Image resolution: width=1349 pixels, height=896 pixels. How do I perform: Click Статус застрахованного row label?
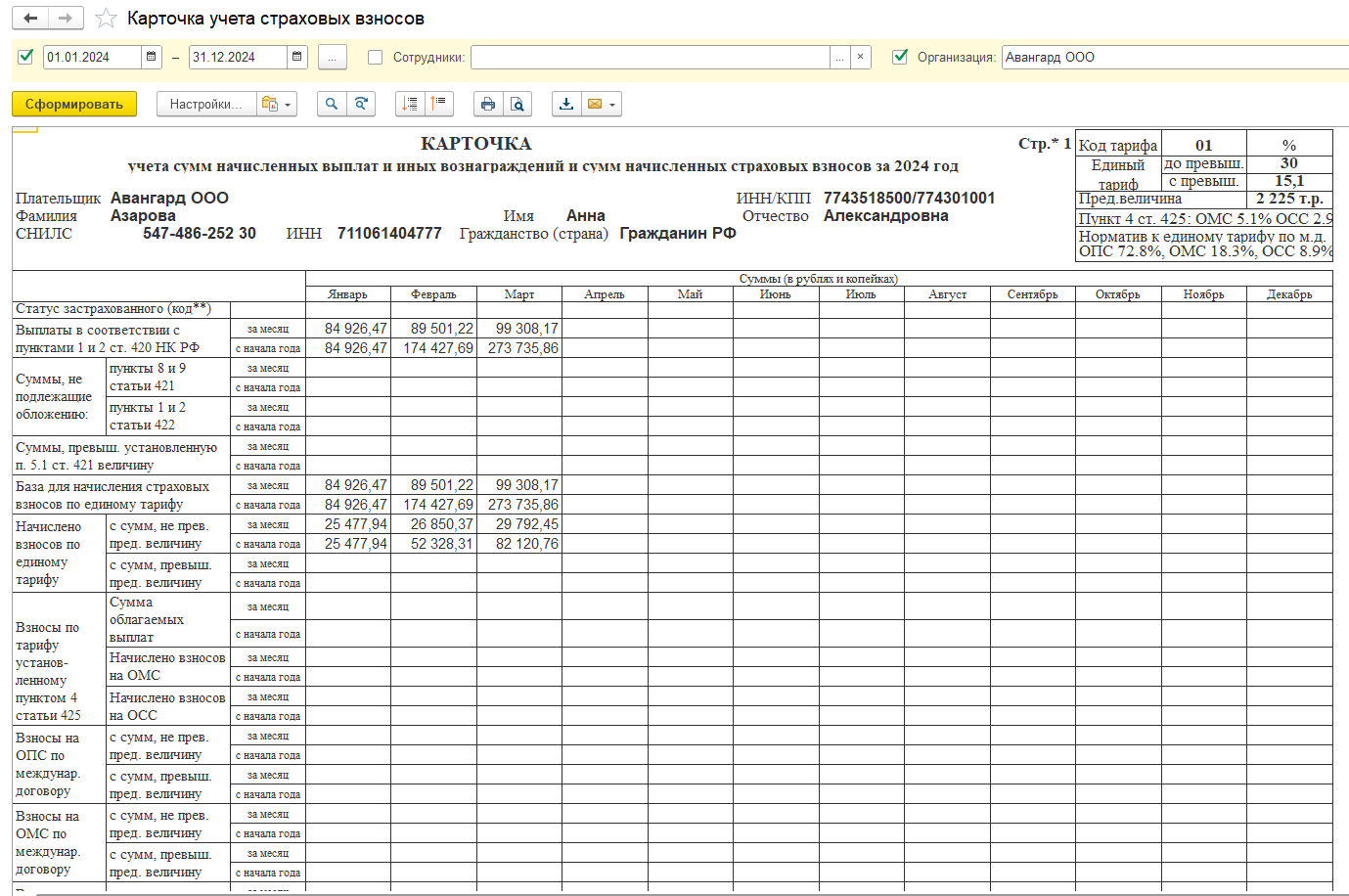click(x=113, y=308)
